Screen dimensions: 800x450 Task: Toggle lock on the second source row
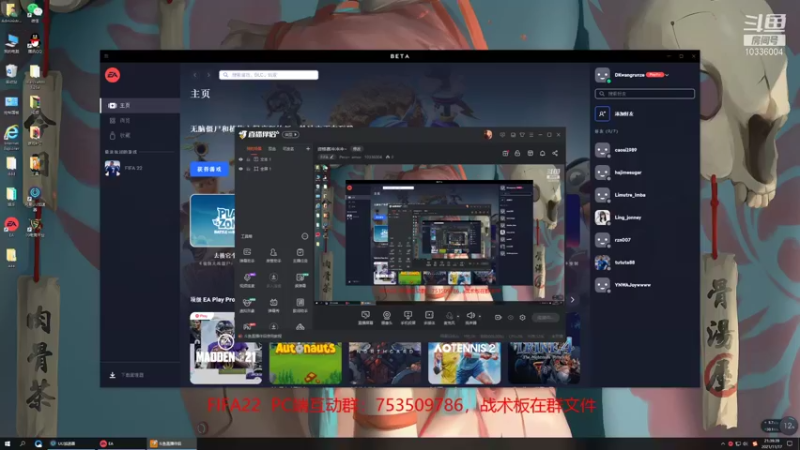pos(248,168)
